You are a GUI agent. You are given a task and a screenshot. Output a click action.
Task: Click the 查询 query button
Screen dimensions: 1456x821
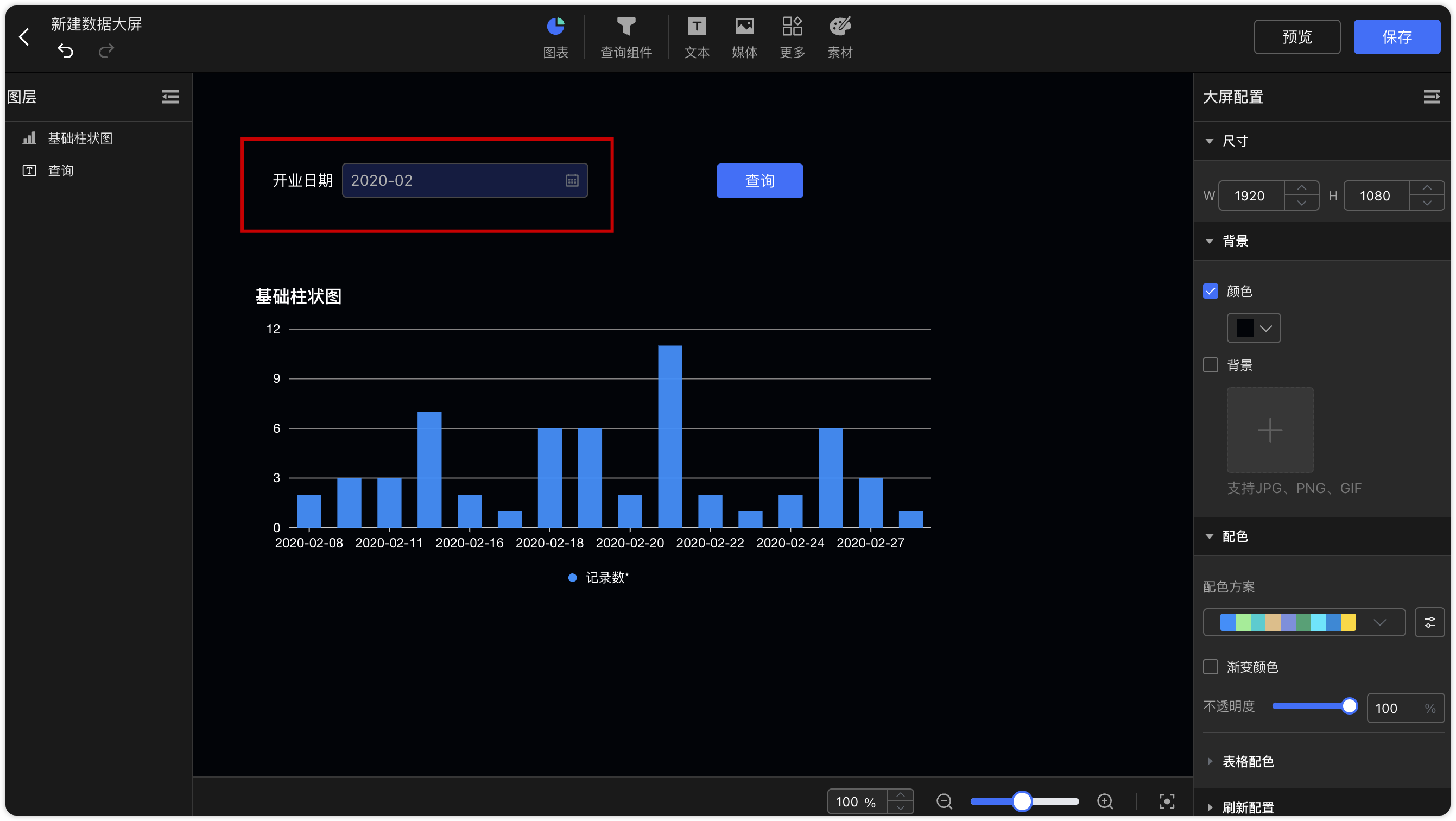click(x=759, y=181)
